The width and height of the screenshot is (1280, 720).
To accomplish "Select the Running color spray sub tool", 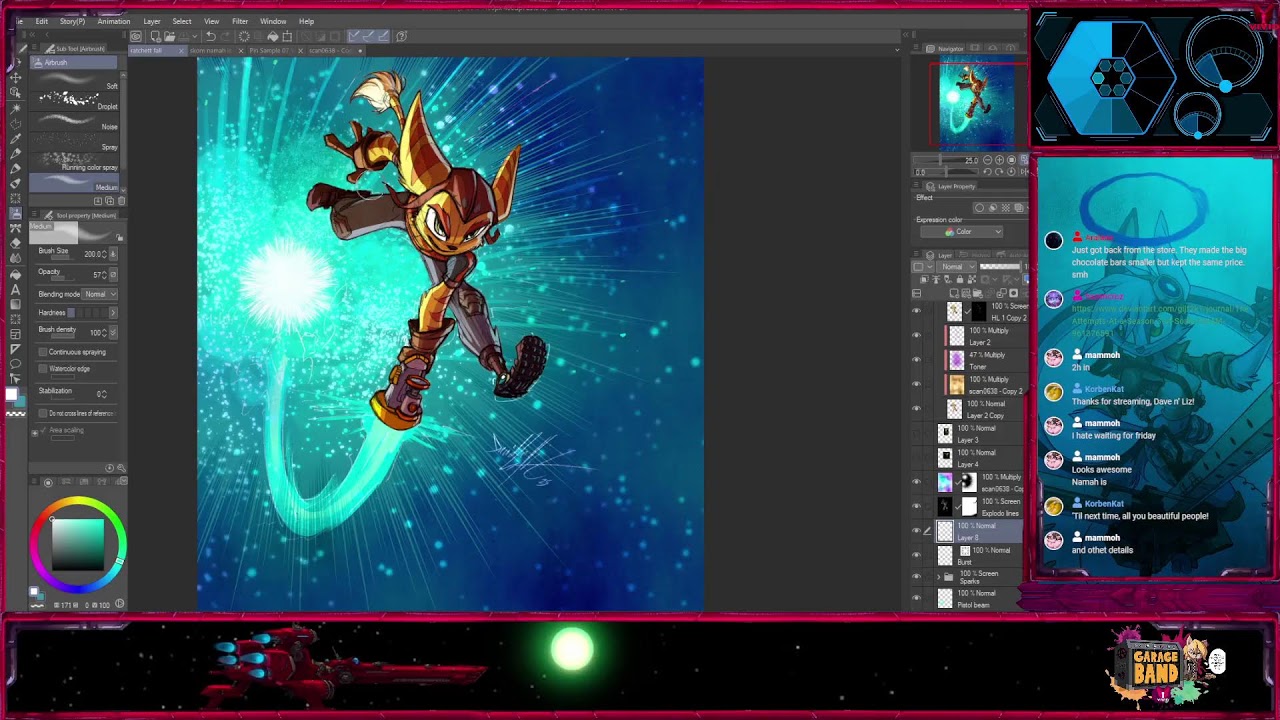I will 75,162.
